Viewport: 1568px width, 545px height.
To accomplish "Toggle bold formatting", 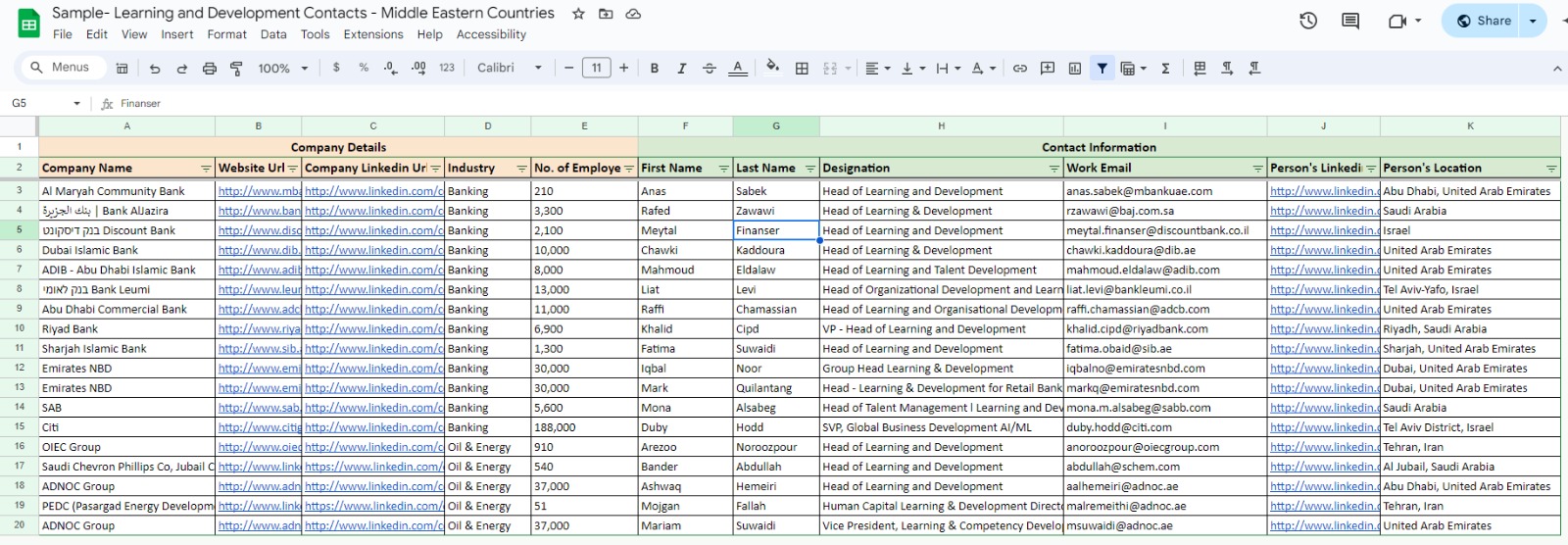I will (654, 68).
